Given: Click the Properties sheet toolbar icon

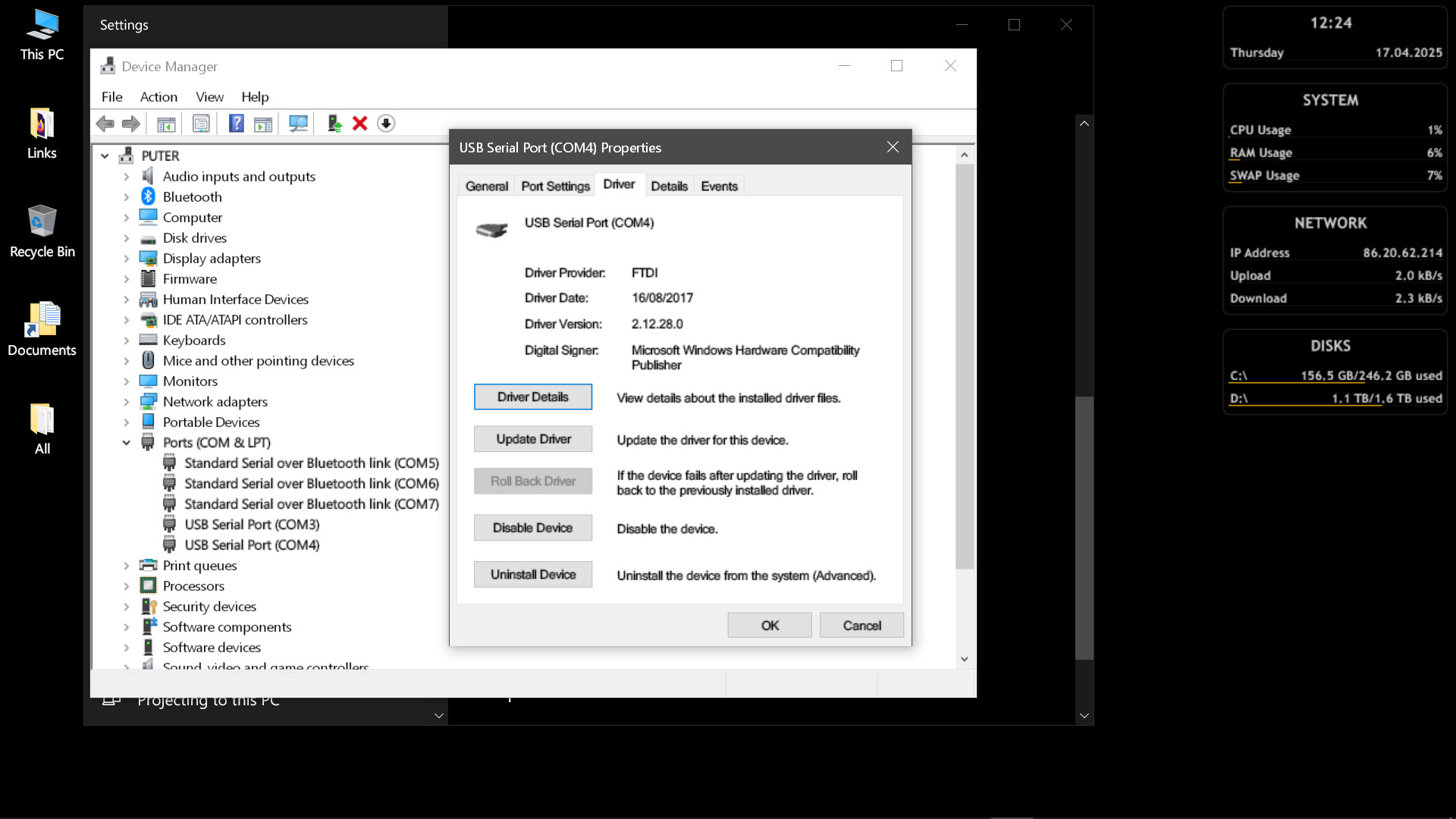Looking at the screenshot, I should pyautogui.click(x=201, y=124).
